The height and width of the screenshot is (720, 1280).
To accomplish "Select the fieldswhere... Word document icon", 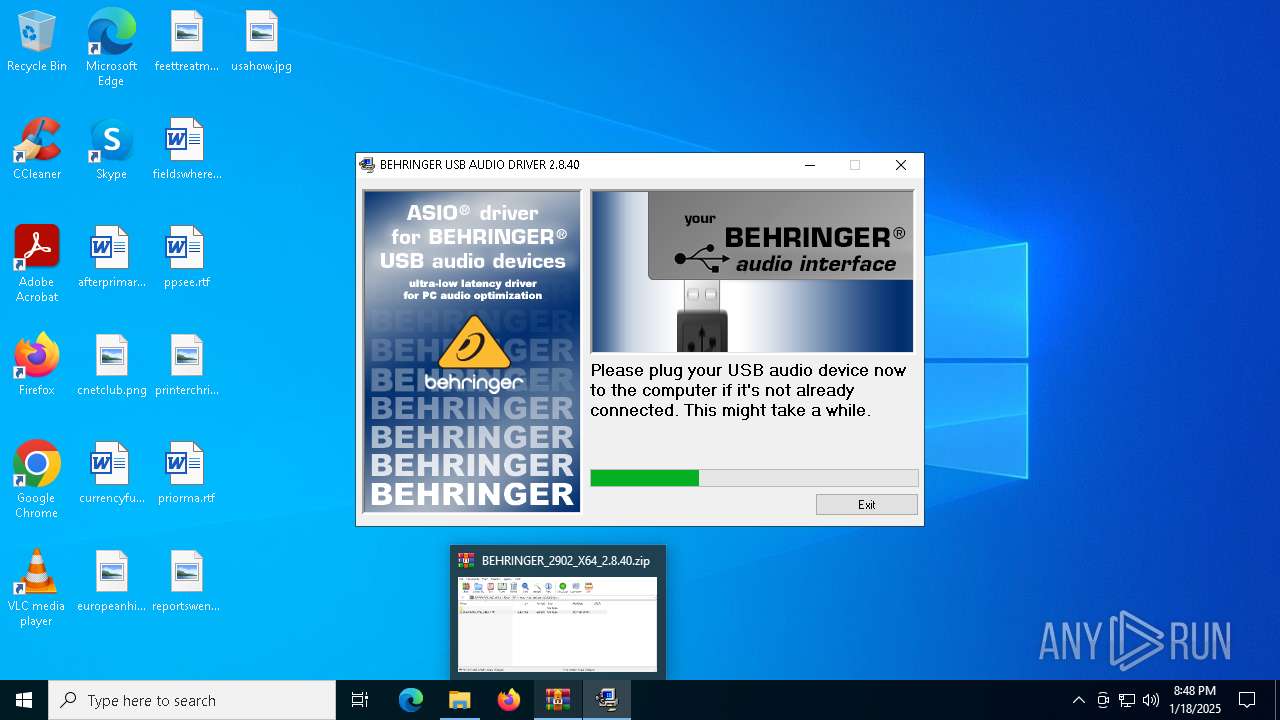I will tap(186, 150).
